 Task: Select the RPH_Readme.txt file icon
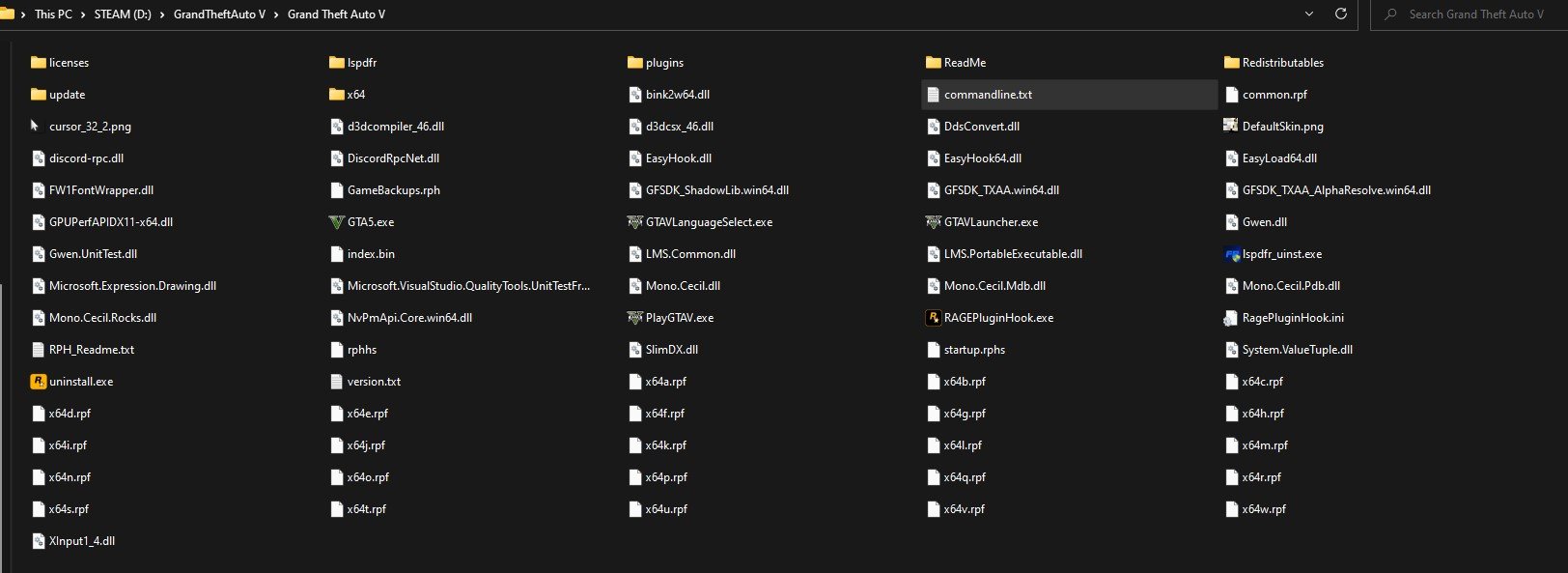[x=38, y=350]
